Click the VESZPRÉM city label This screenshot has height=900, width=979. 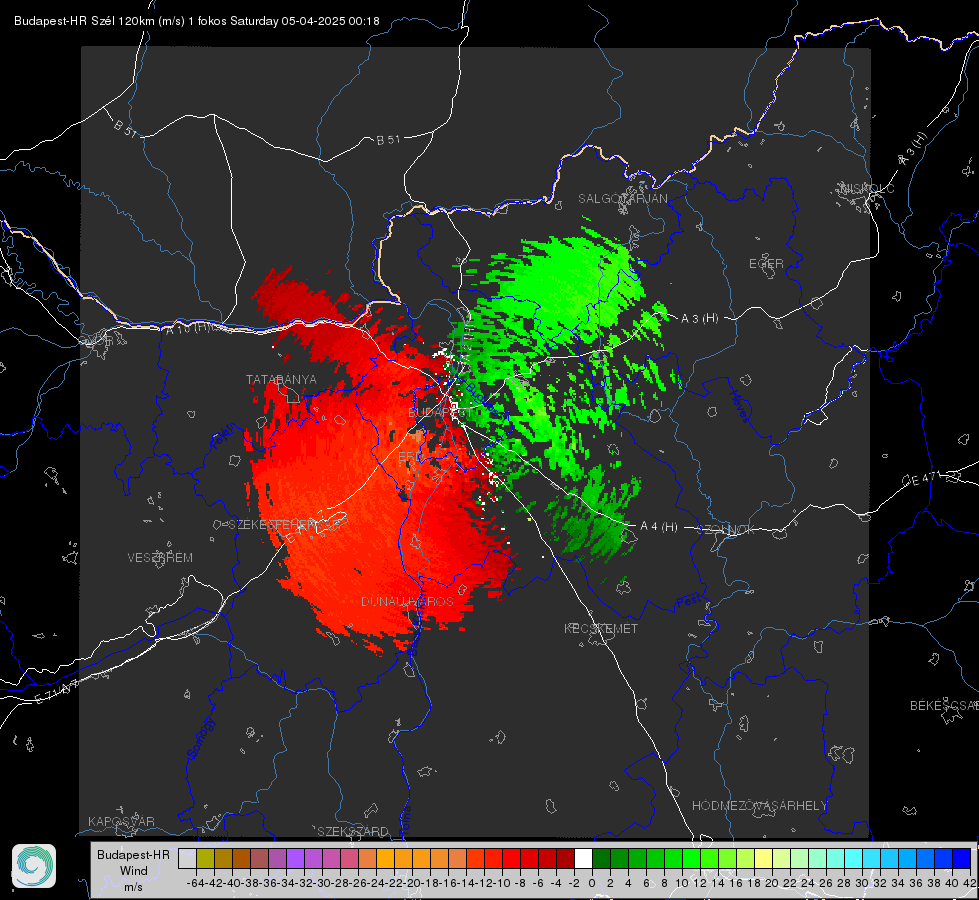(160, 558)
